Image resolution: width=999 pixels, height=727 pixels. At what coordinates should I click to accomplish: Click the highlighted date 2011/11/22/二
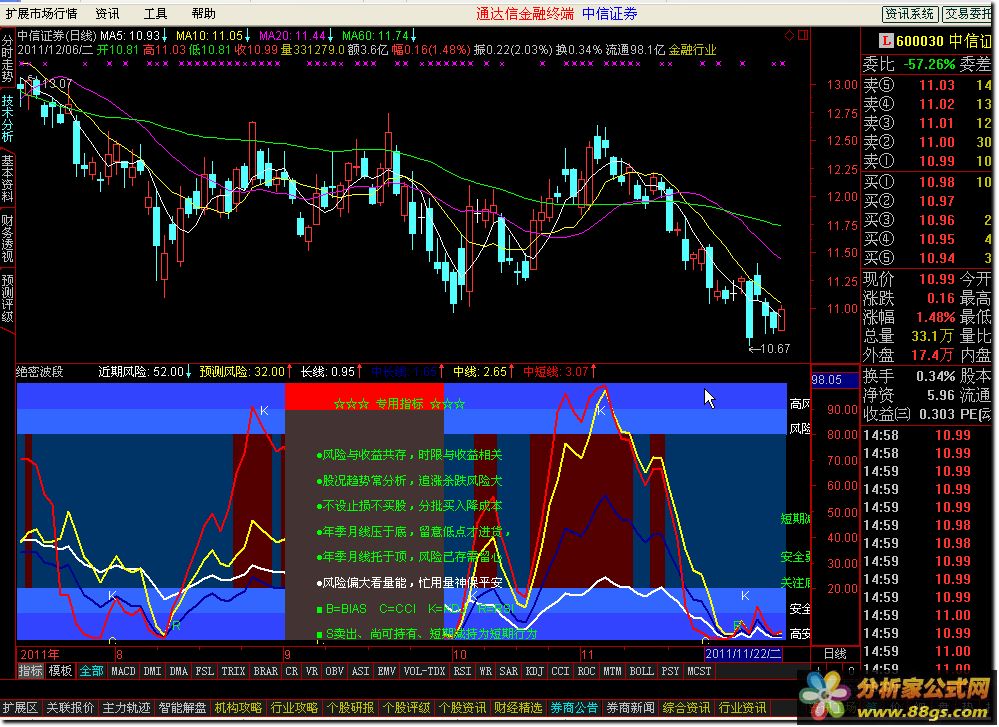[x=744, y=654]
